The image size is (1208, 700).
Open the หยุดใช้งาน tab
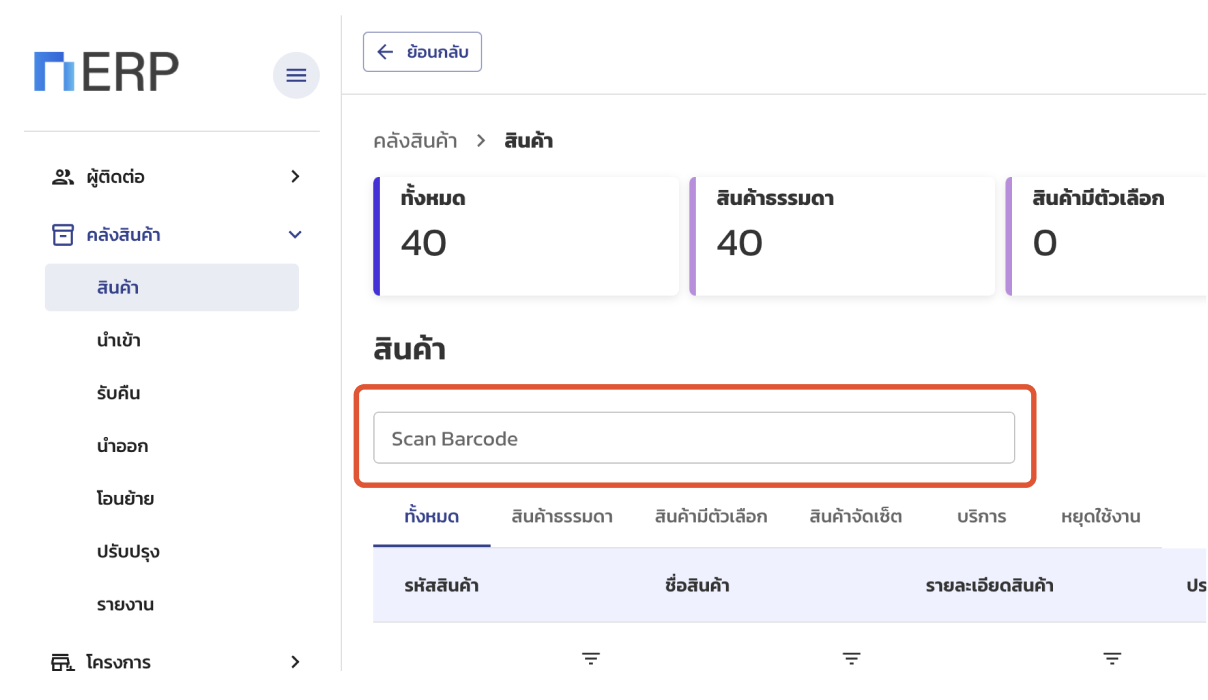coord(1102,516)
